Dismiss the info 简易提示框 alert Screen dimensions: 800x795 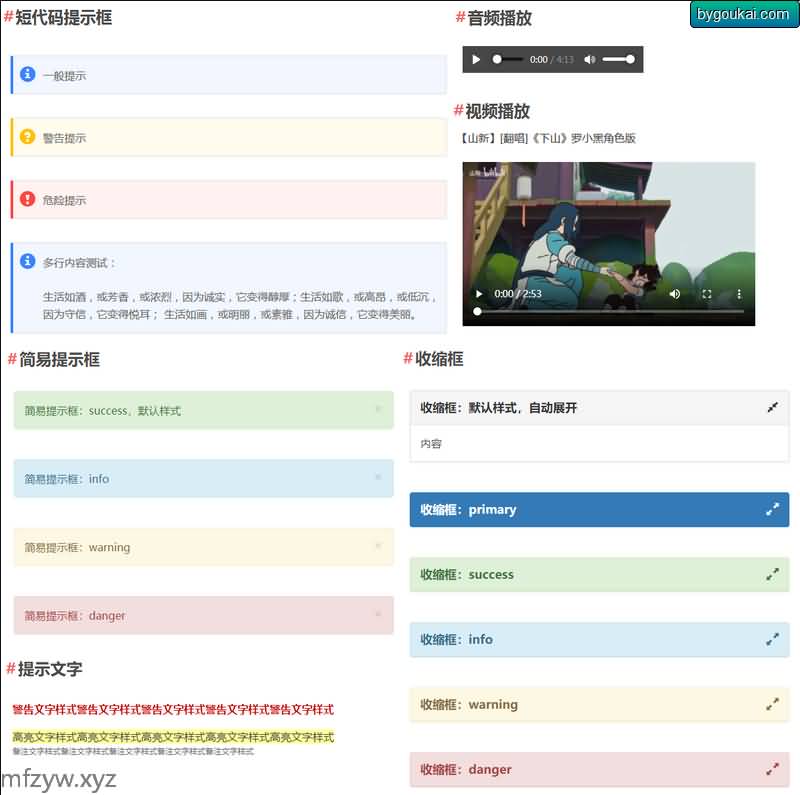377,477
